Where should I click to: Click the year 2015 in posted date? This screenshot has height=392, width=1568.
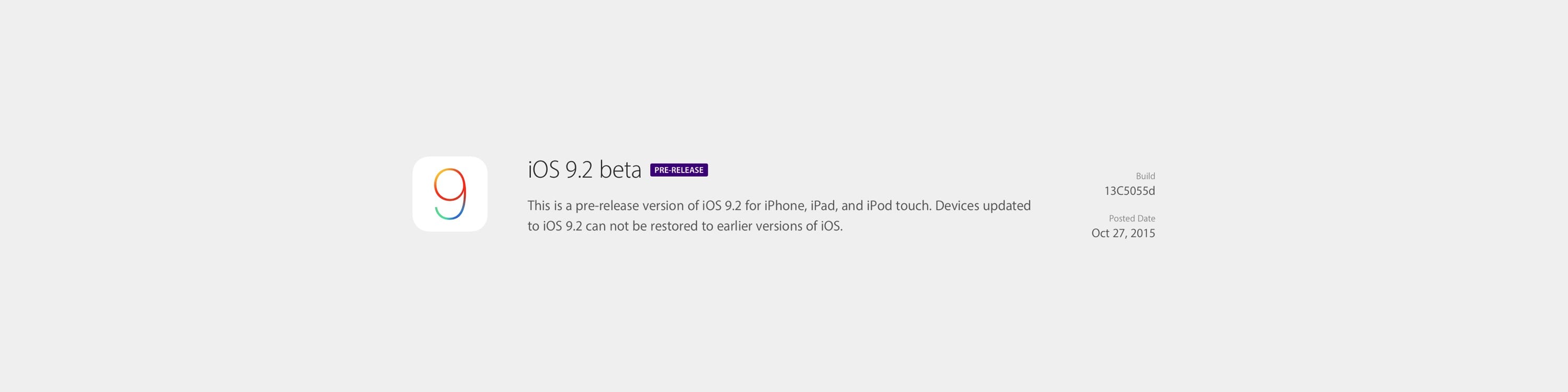pyautogui.click(x=1143, y=233)
